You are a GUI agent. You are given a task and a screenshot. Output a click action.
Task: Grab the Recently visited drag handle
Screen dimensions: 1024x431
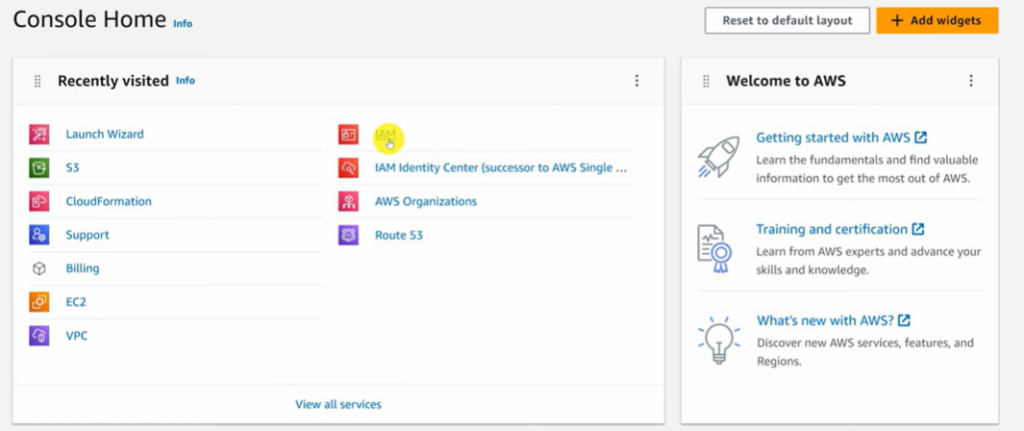[x=38, y=81]
